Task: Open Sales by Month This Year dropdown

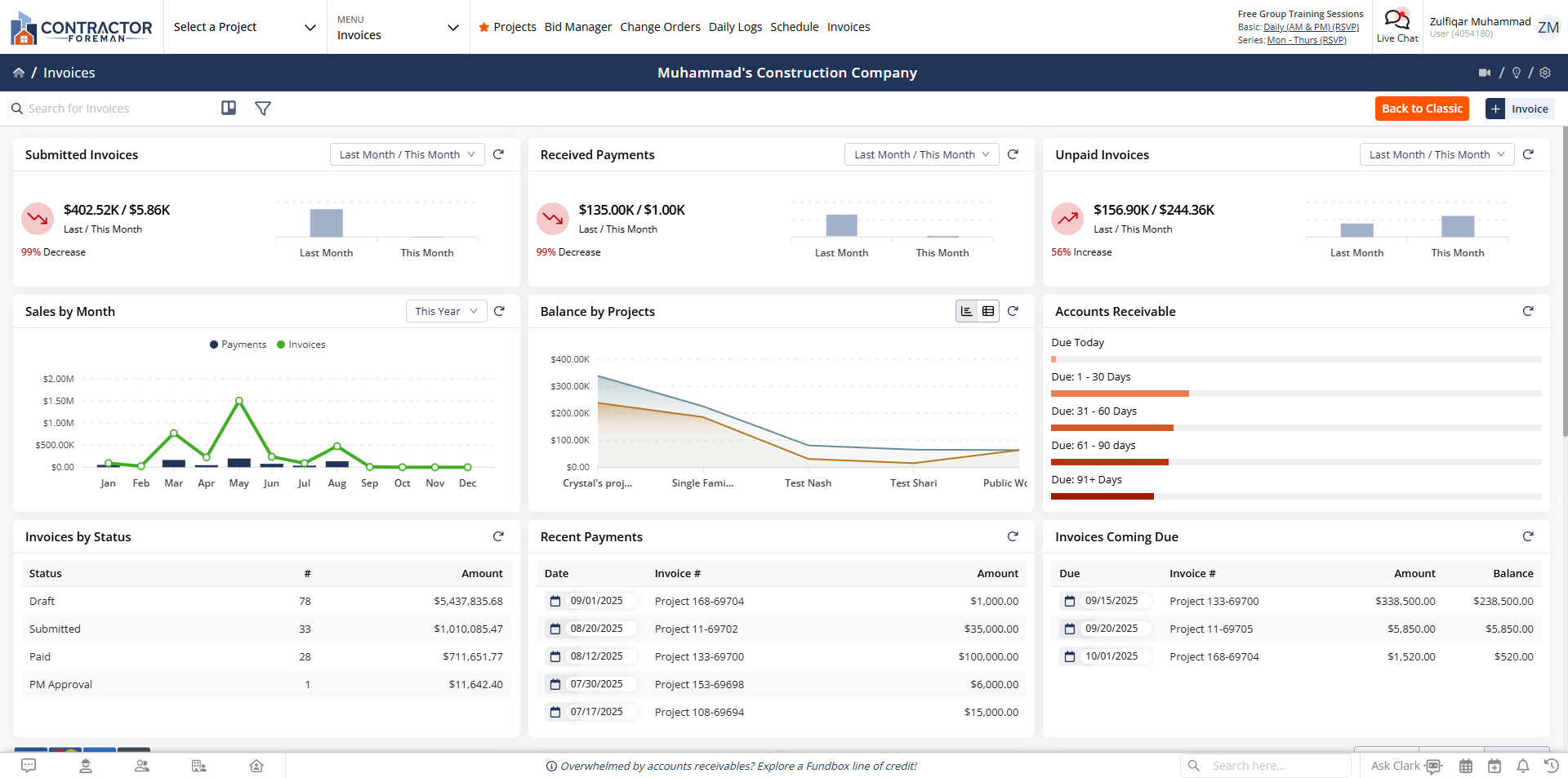Action: point(446,311)
